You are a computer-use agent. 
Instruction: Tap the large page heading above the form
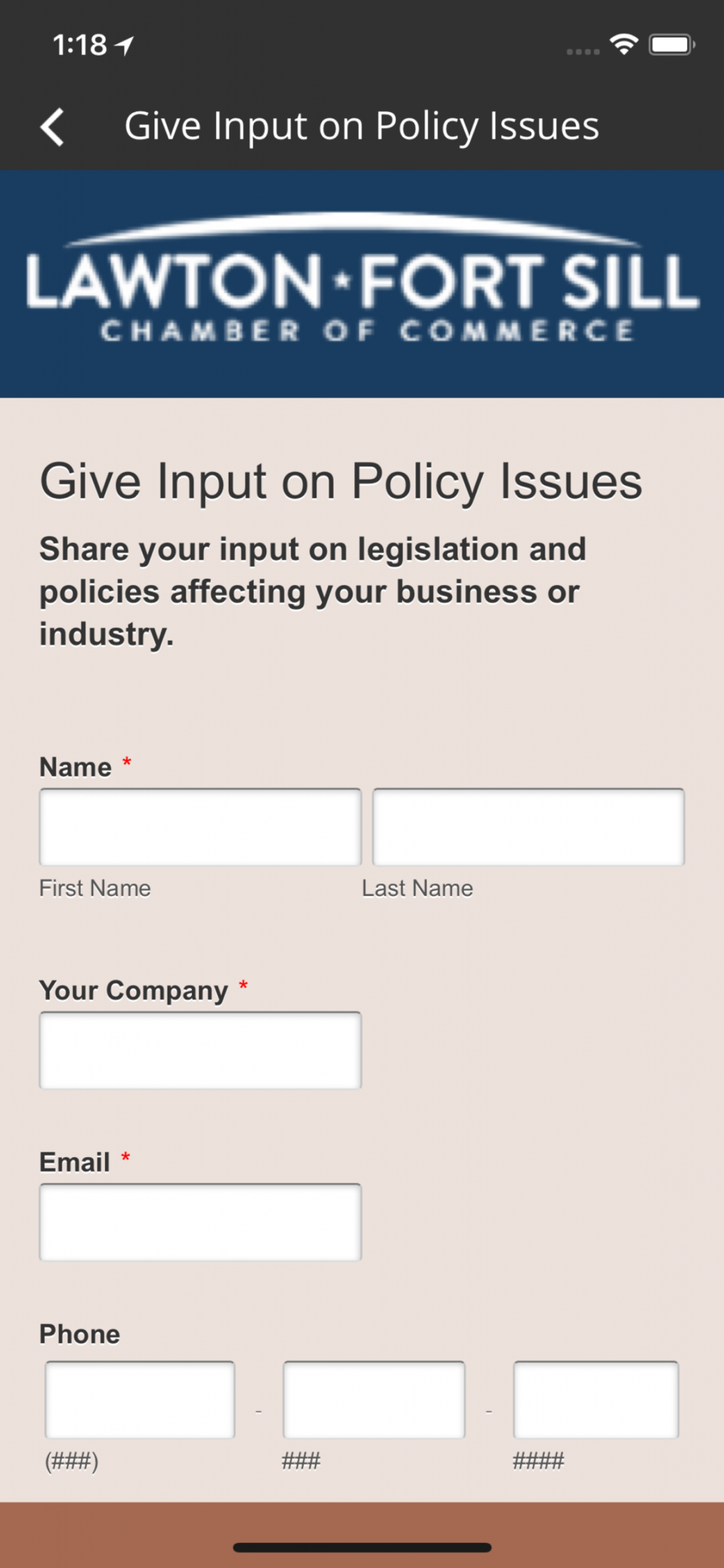click(341, 481)
